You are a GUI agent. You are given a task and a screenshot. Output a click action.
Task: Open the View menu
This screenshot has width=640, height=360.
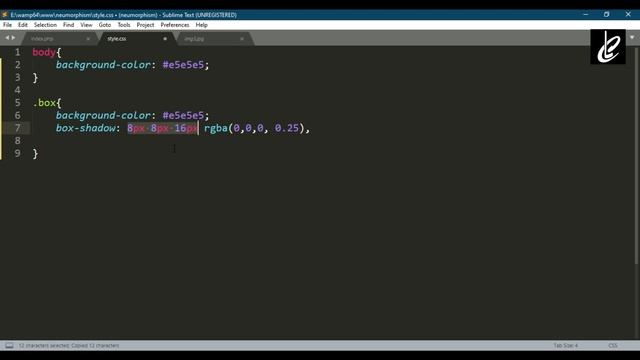point(86,25)
